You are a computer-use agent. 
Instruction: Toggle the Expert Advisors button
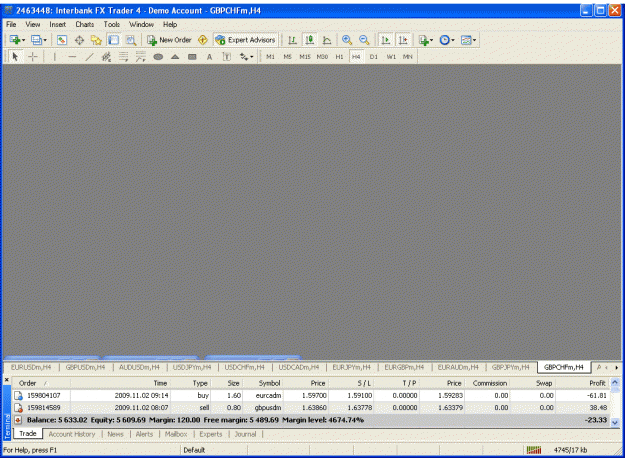[245, 40]
